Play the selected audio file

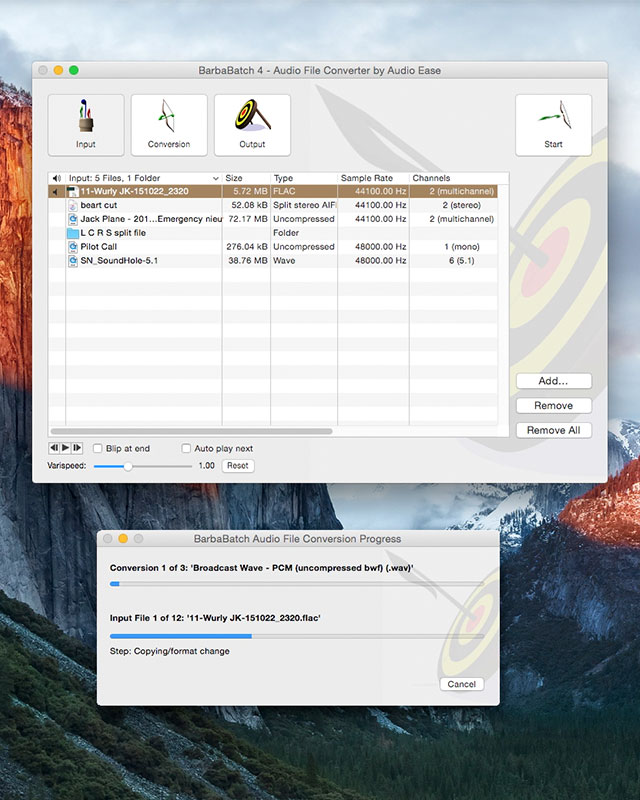point(65,448)
